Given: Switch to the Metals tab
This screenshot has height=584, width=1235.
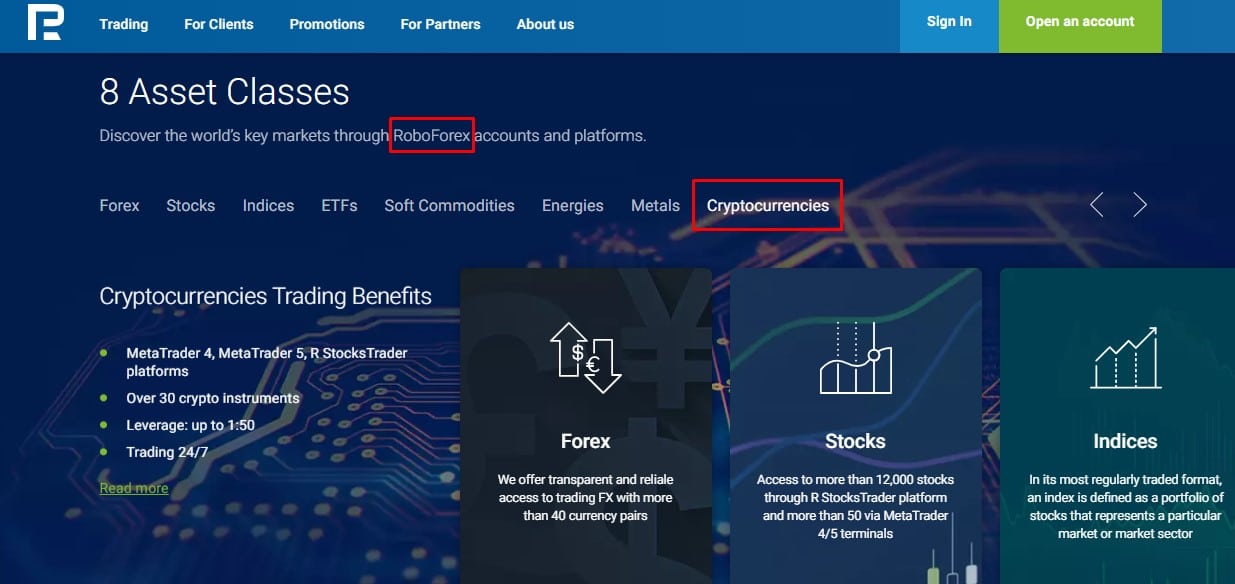Looking at the screenshot, I should point(655,205).
